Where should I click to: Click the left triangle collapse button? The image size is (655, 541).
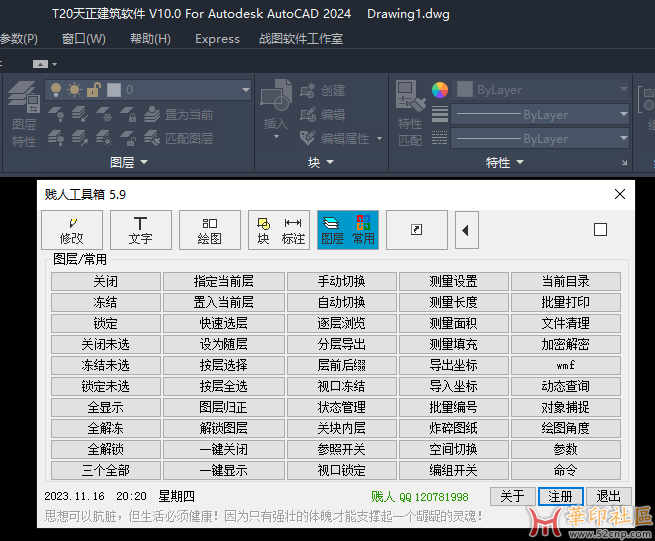[x=467, y=230]
